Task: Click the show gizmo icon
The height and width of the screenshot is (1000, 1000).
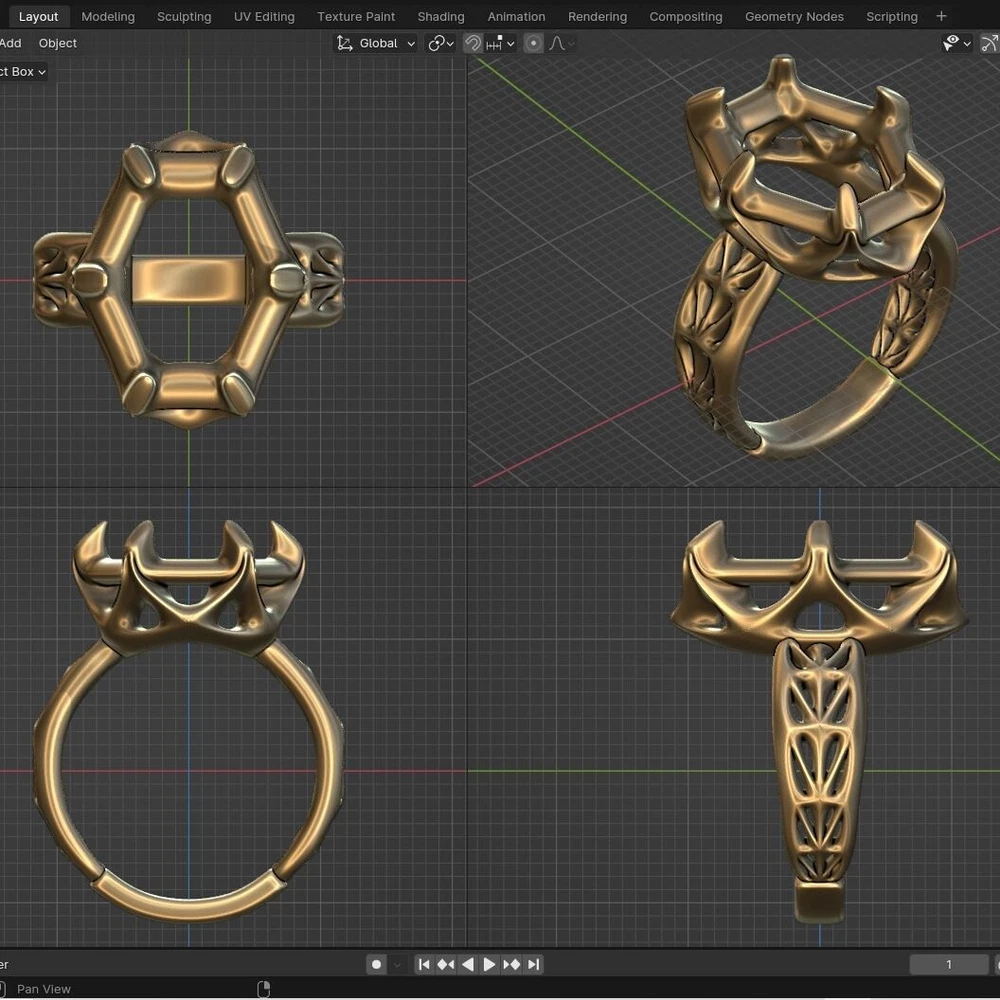Action: 989,43
